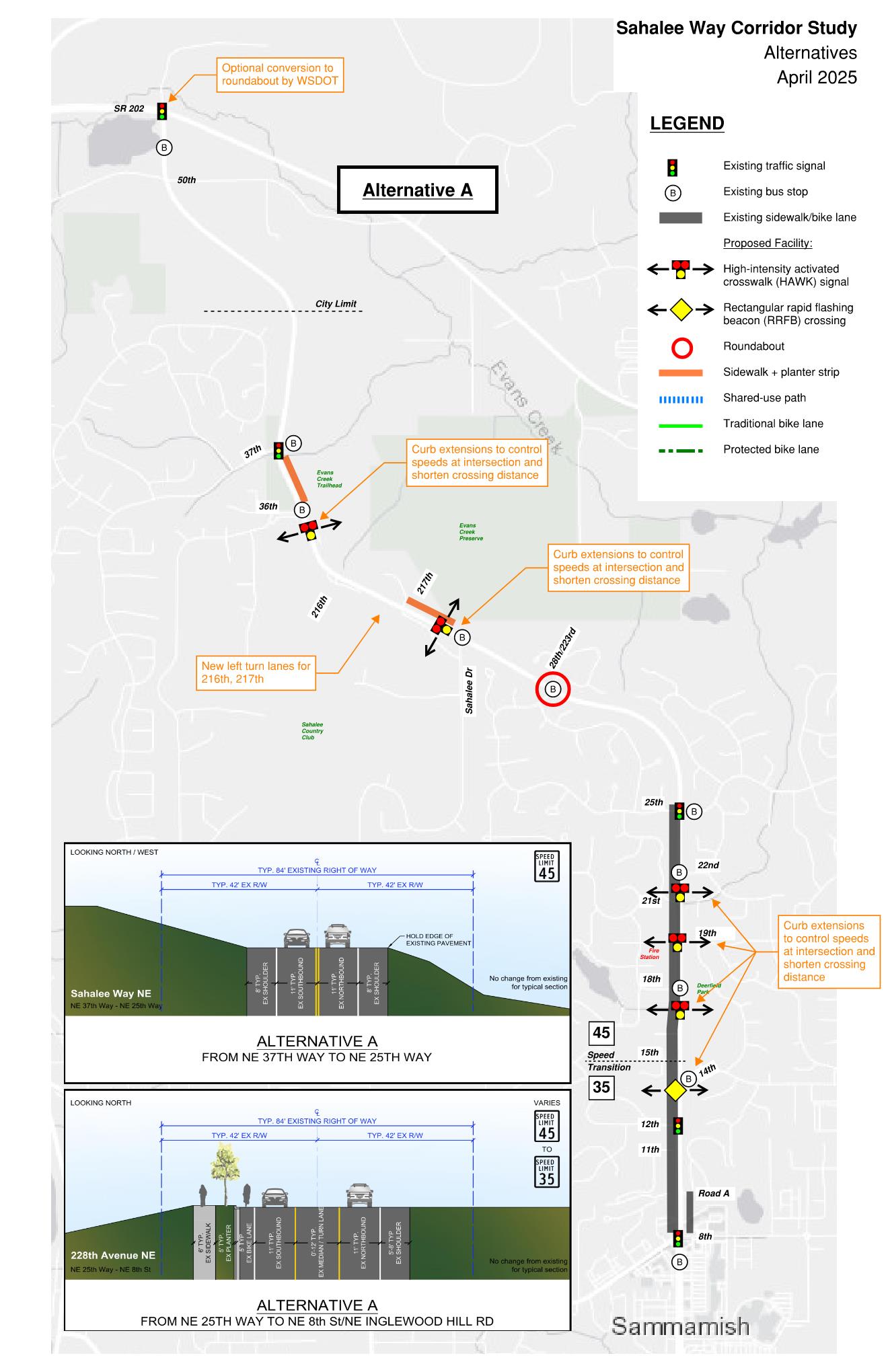Click the bus stop marker below SR 202
This screenshot has height=1372, width=888.
point(164,147)
